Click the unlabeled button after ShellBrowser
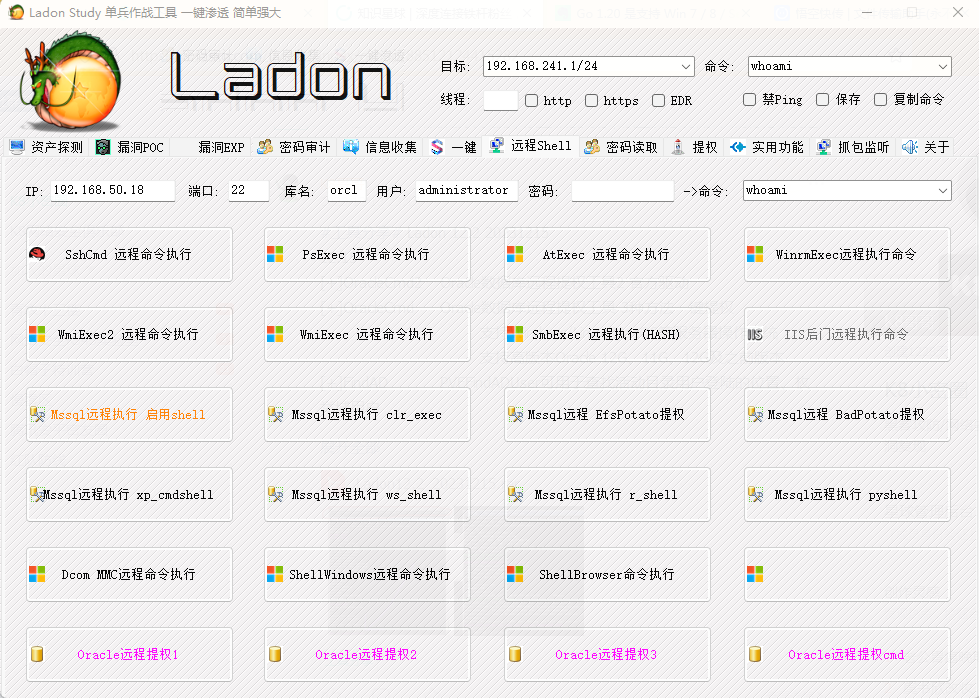The width and height of the screenshot is (979, 698). (x=847, y=574)
